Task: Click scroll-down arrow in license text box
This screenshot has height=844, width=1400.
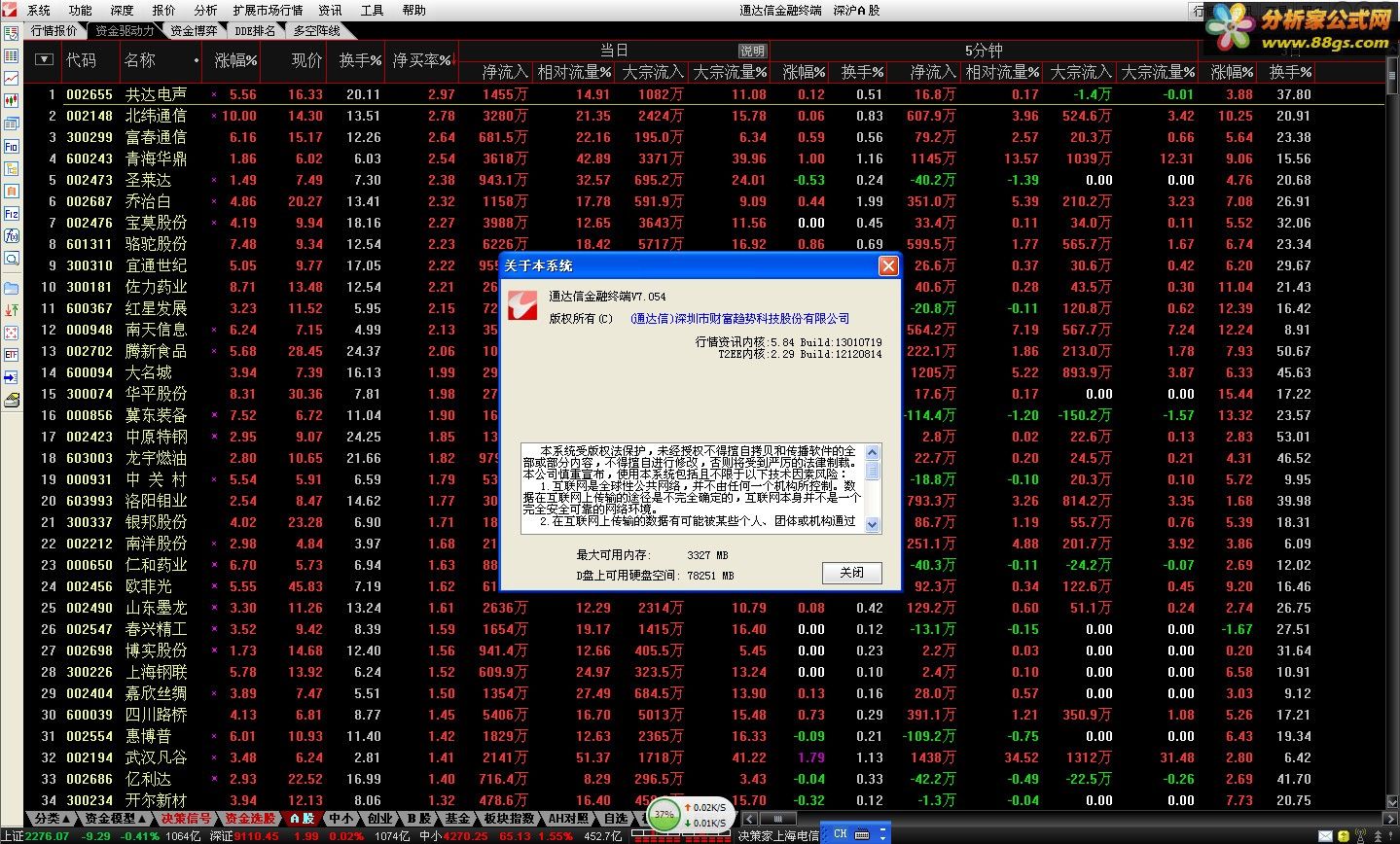Action: tap(873, 524)
